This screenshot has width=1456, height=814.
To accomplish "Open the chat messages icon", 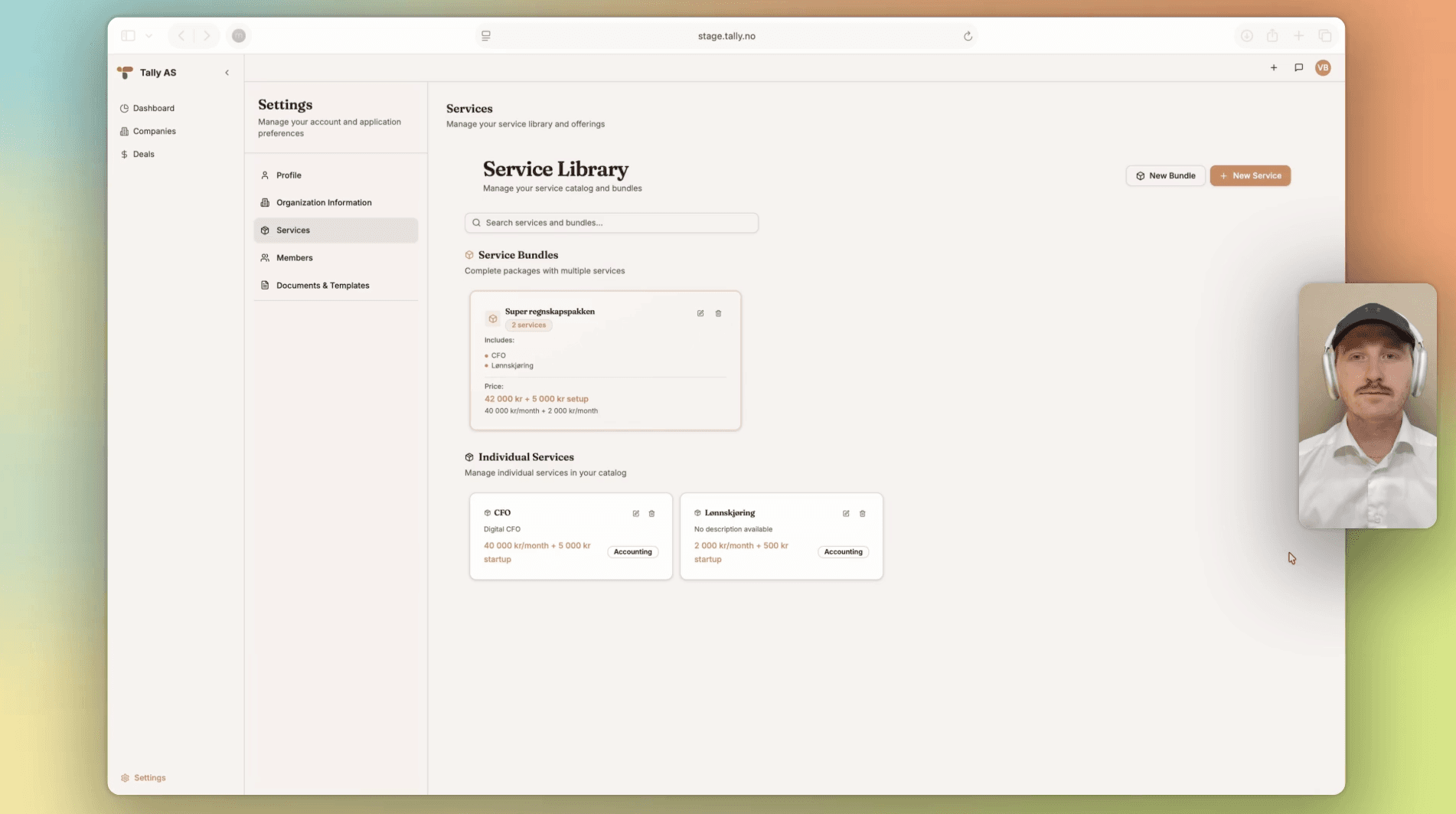I will click(x=1299, y=67).
